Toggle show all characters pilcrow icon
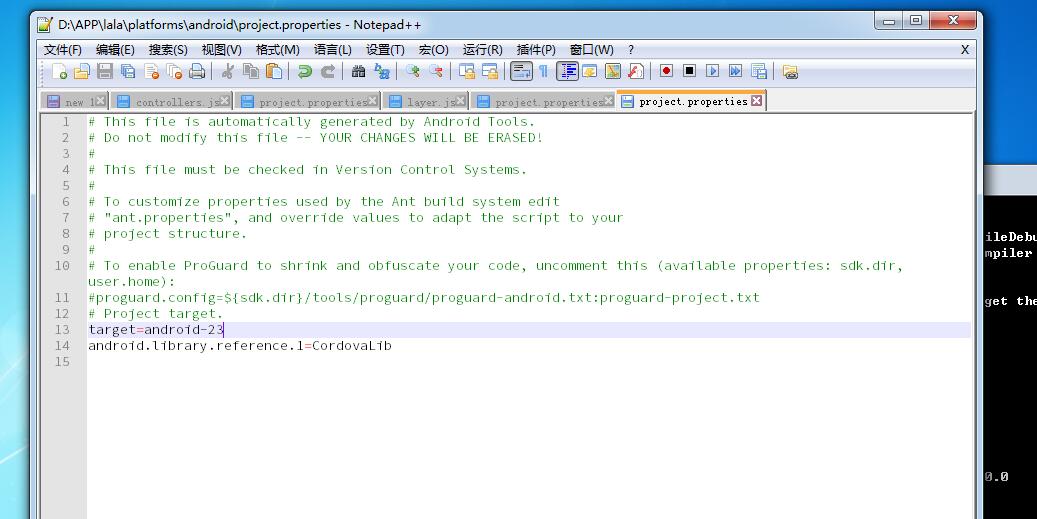 (x=544, y=71)
